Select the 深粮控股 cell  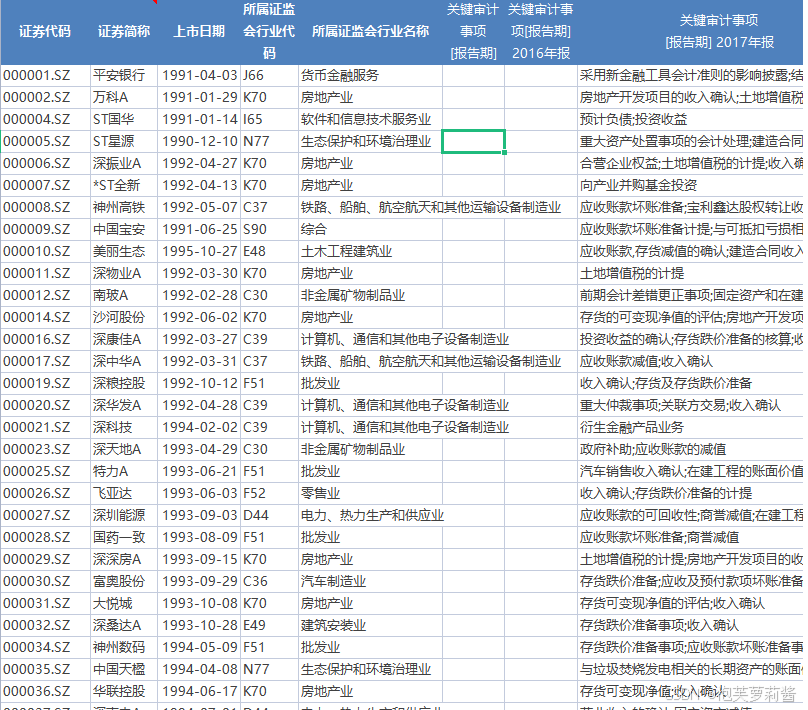[x=124, y=383]
